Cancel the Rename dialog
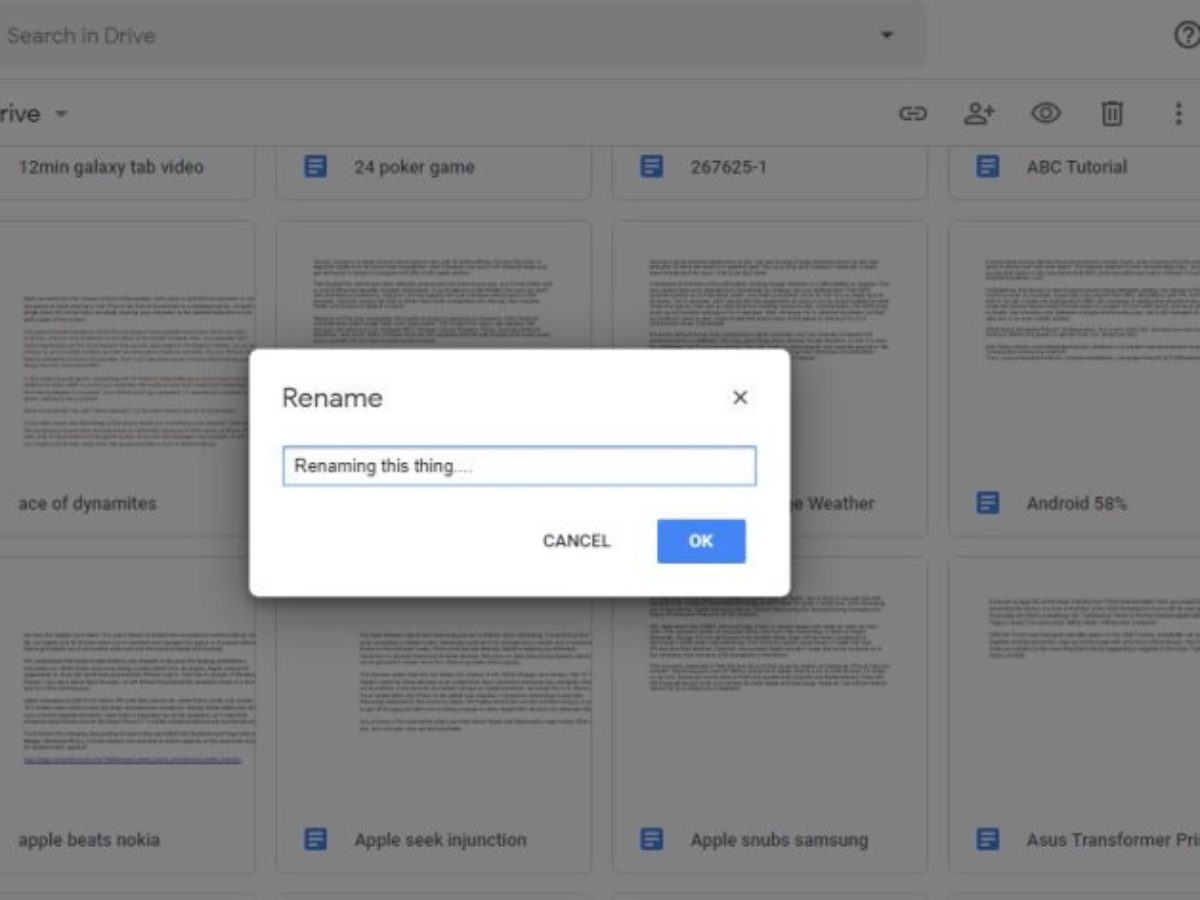The width and height of the screenshot is (1200, 900). 576,541
